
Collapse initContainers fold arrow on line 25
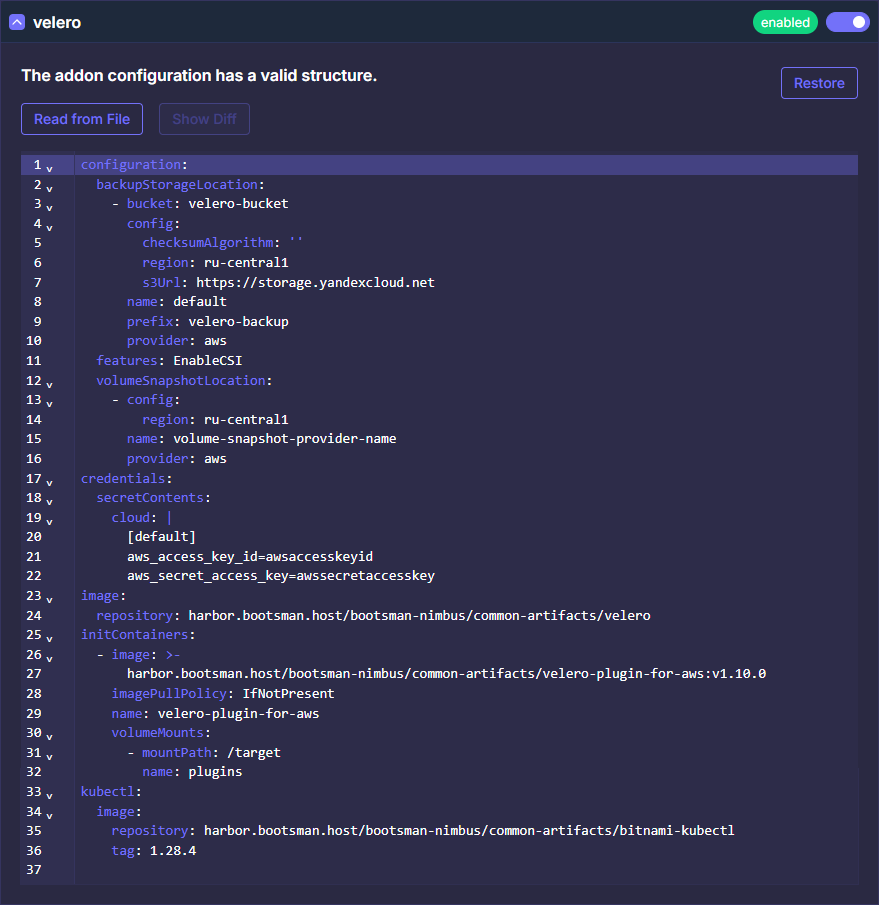coord(50,637)
